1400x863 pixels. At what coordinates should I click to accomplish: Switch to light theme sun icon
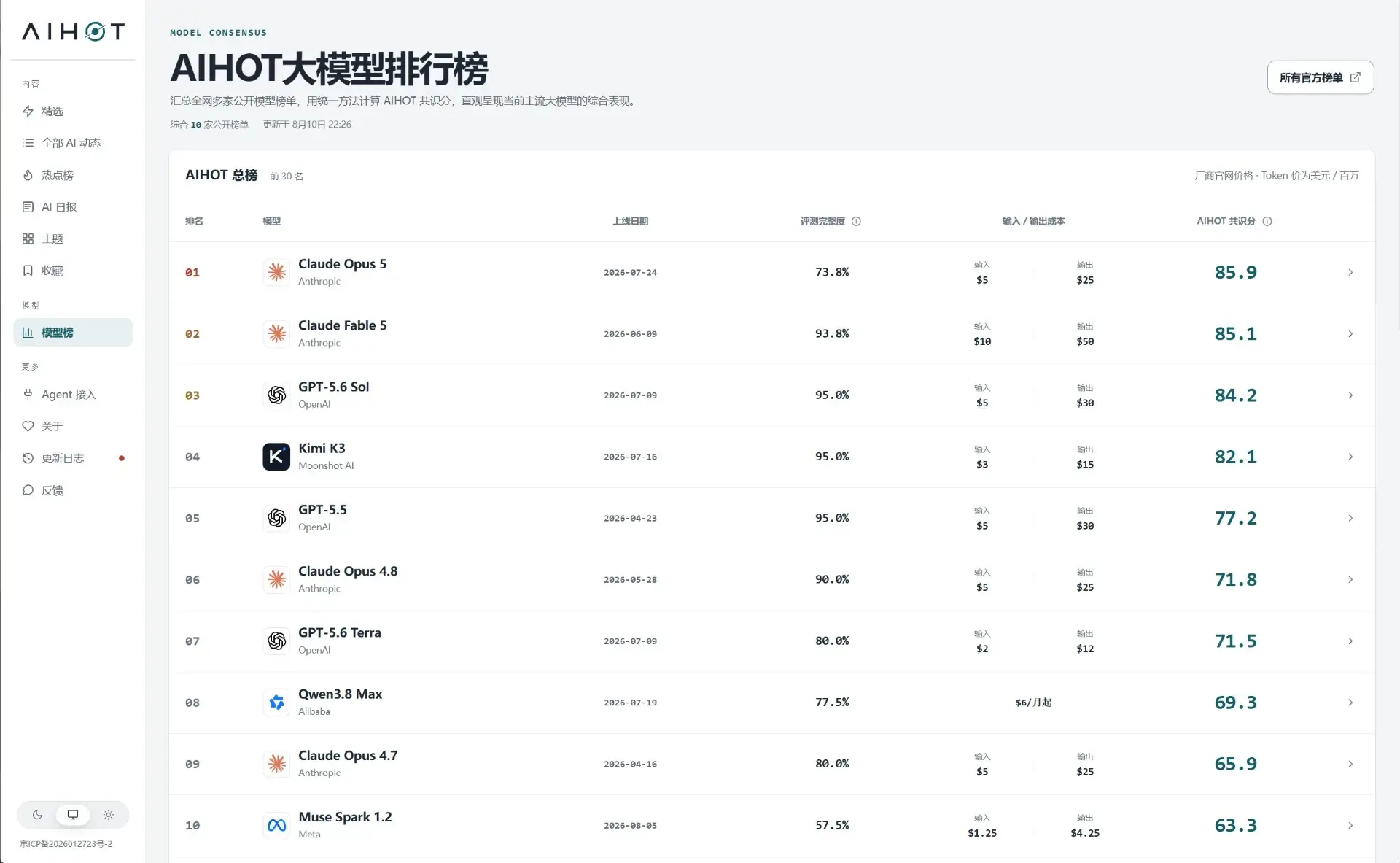[109, 815]
